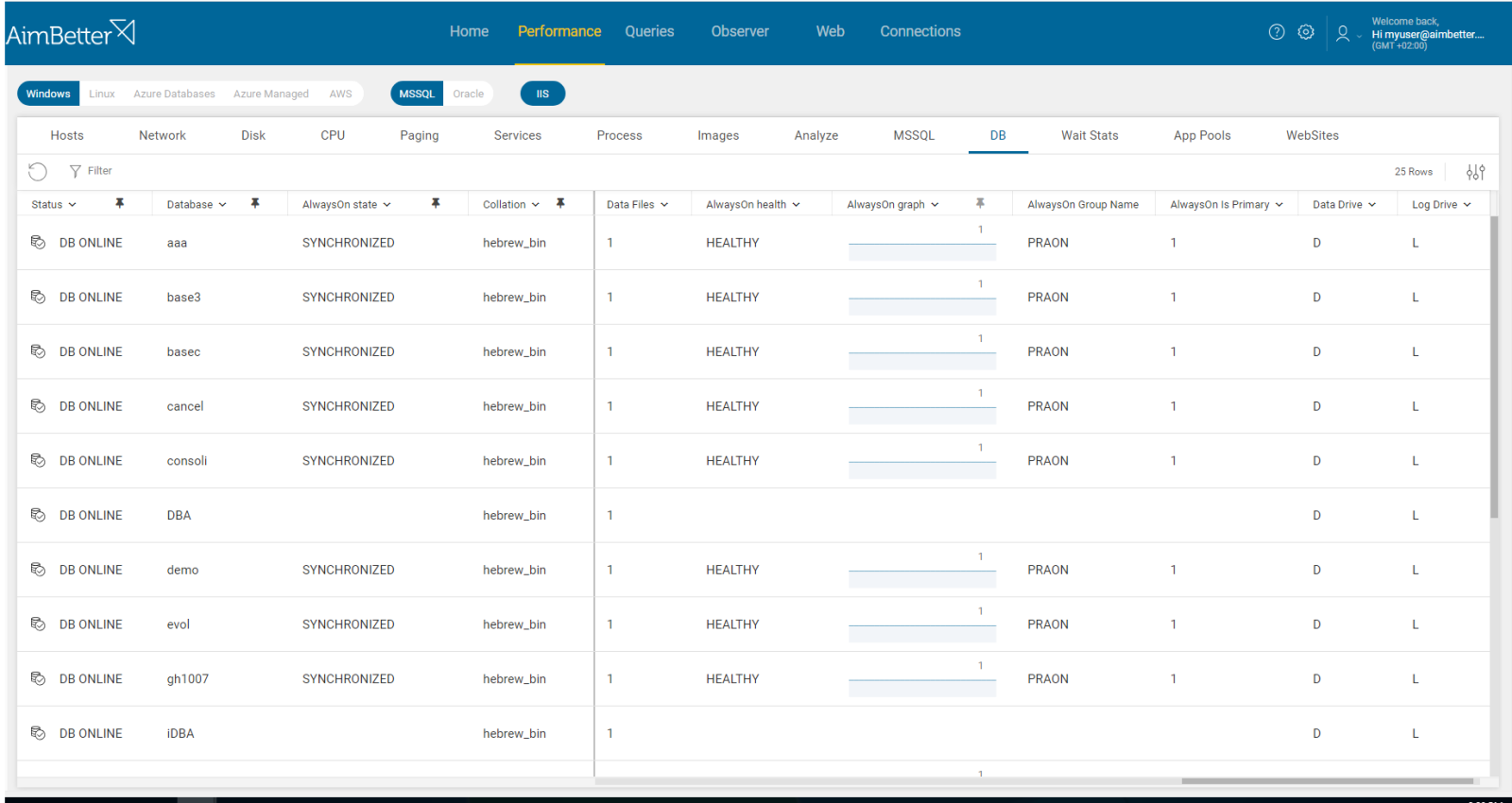Screen dimensions: 1512x803
Task: Expand the user account menu chevron
Action: [1359, 36]
